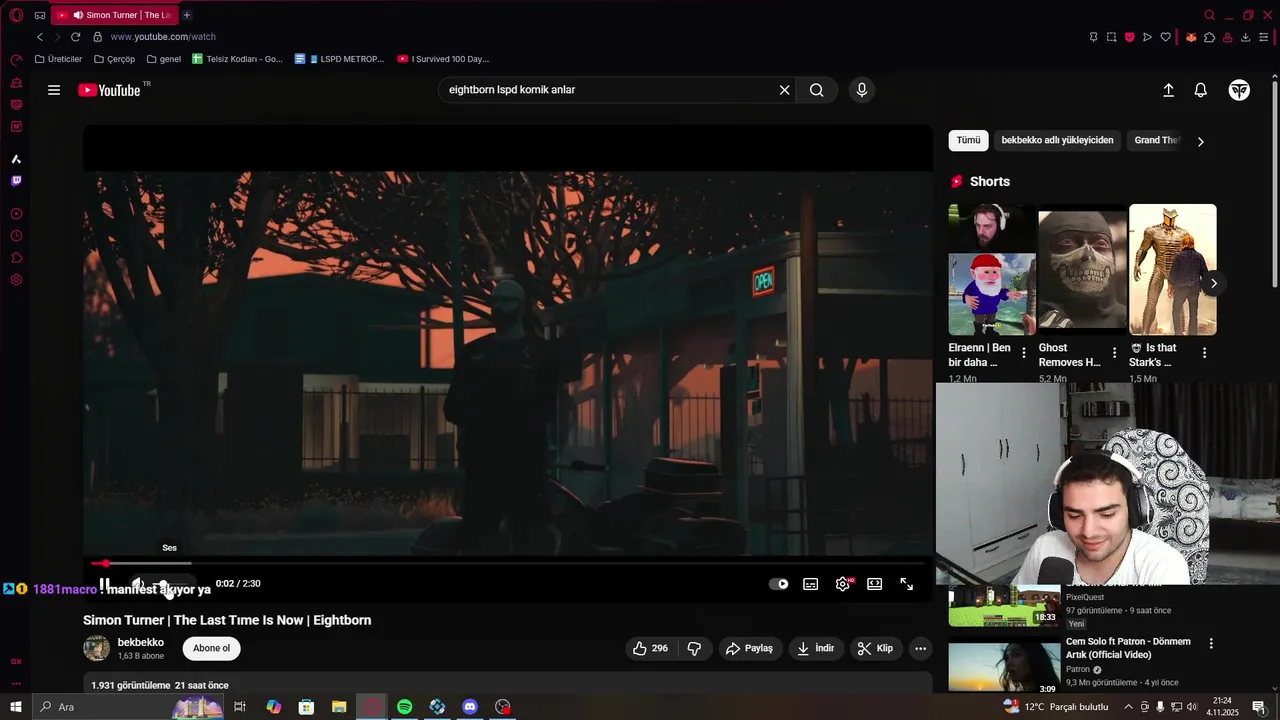Create a clip with the Klip button
The height and width of the screenshot is (720, 1280).
(876, 648)
